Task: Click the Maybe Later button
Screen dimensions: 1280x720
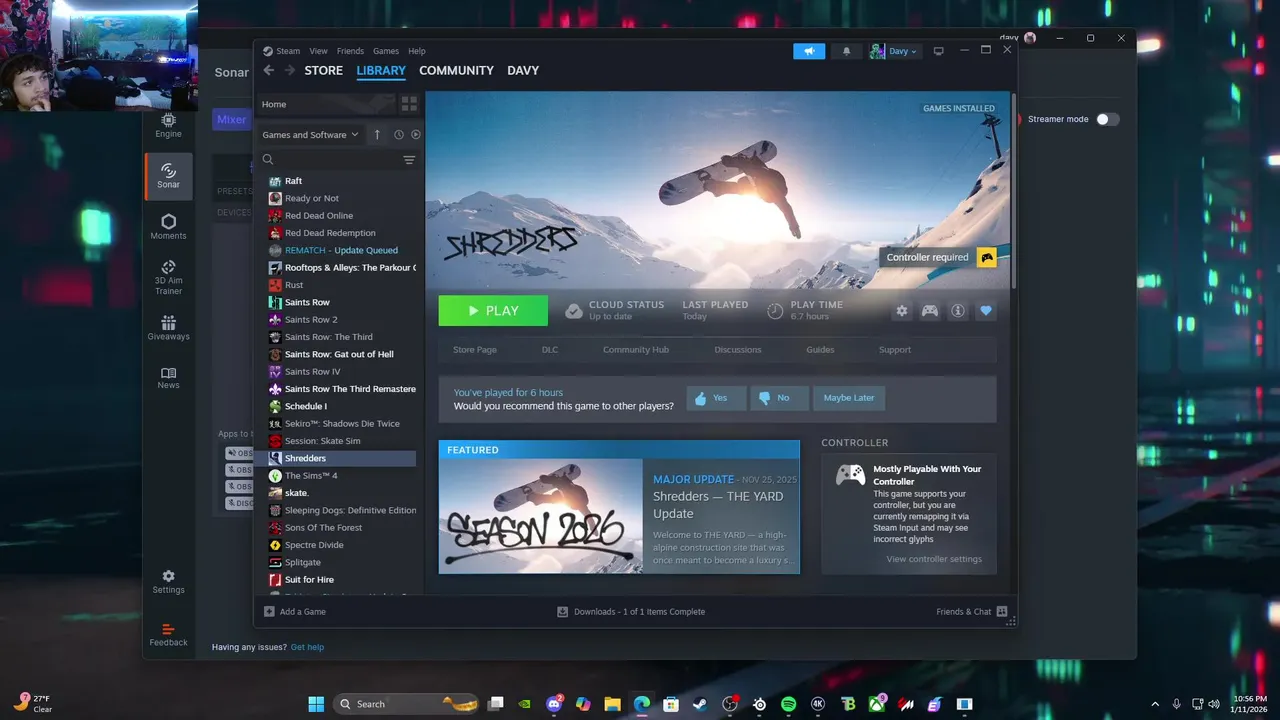Action: 849,398
